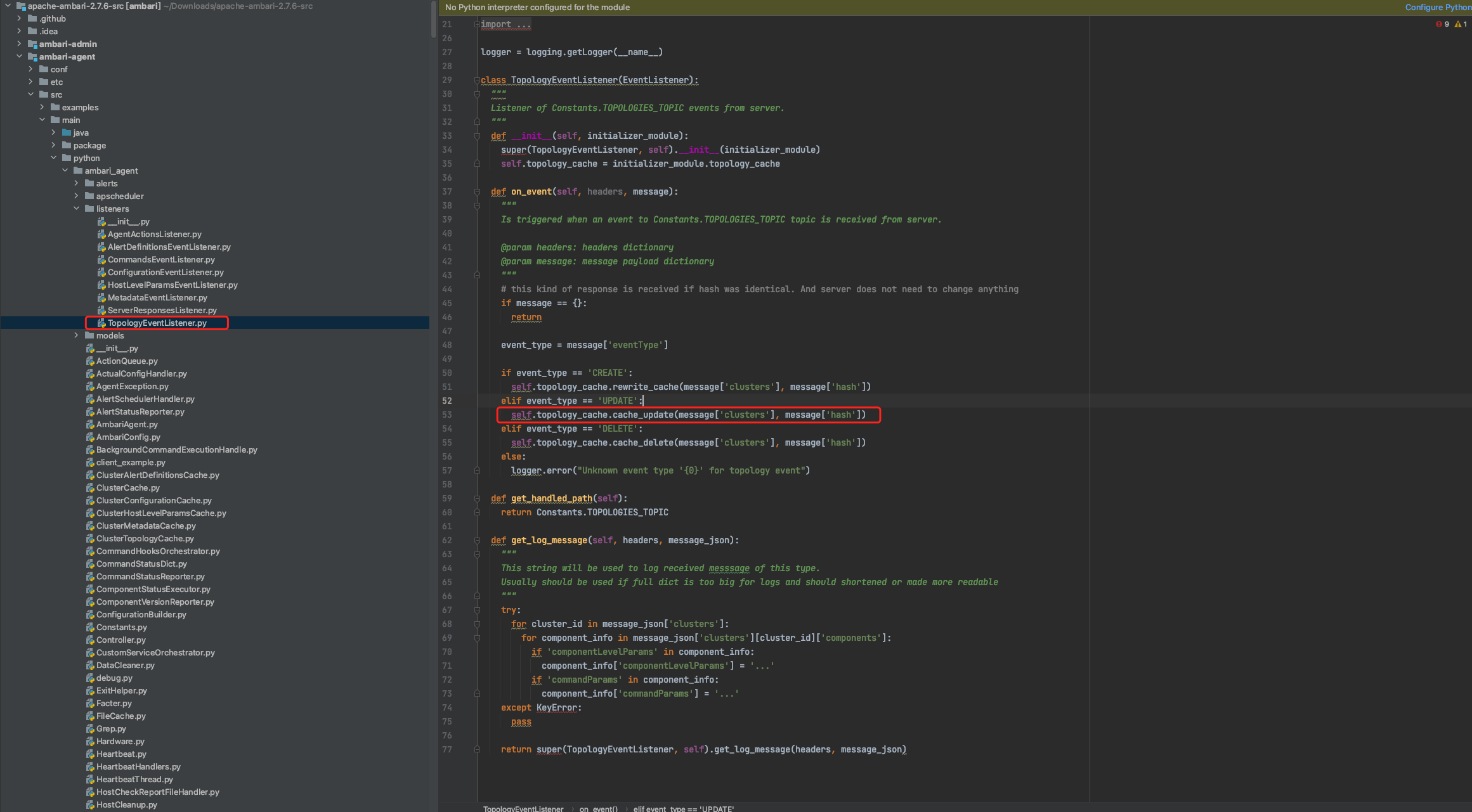
Task: Place cursor on the cache_delete call line
Action: tap(688, 442)
